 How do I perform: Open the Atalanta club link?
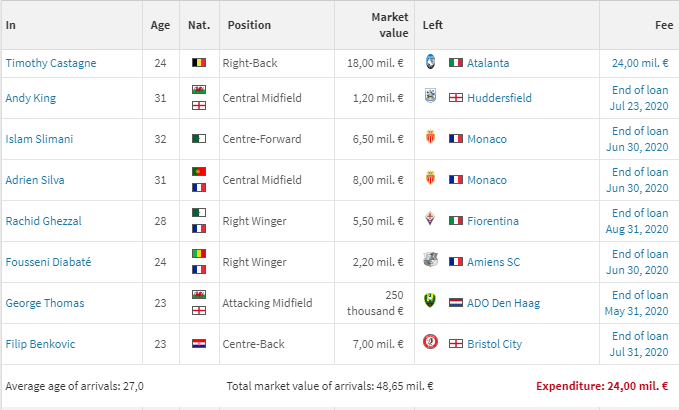pos(488,63)
